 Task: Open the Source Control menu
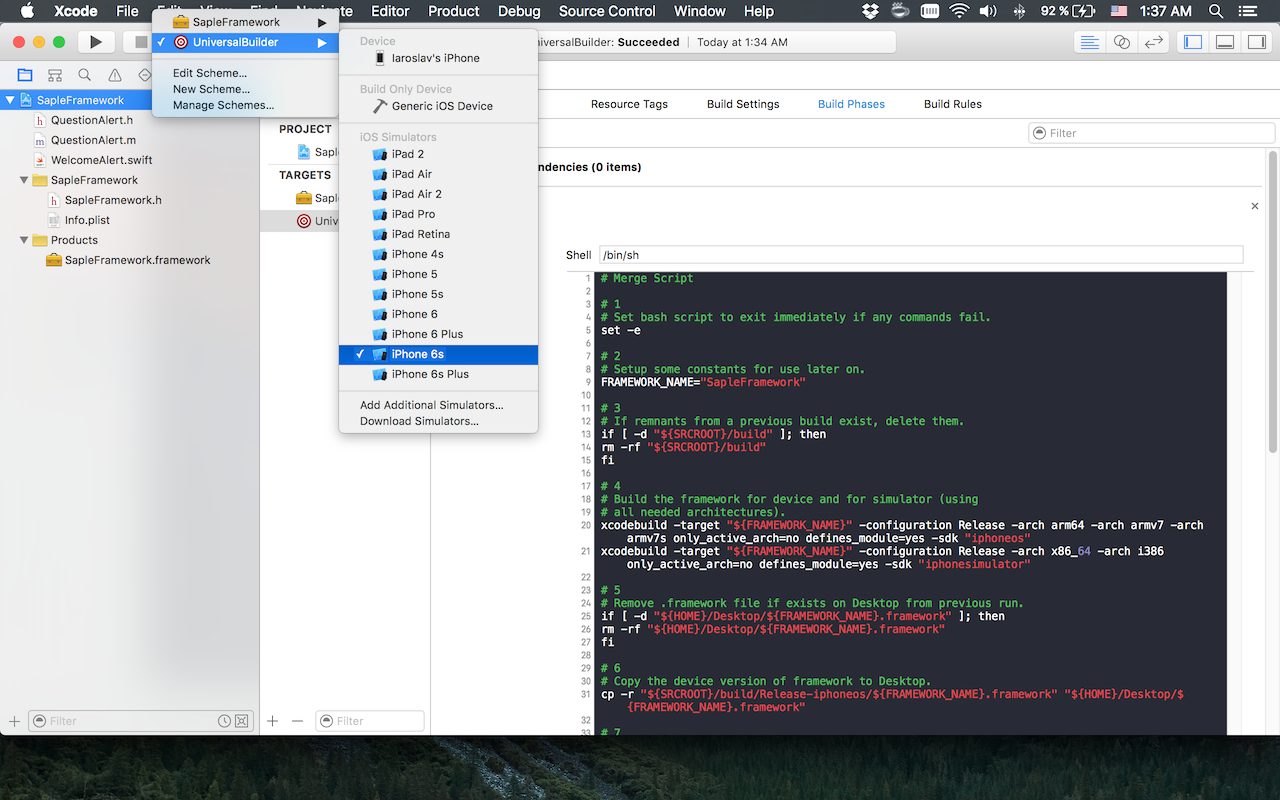click(607, 11)
